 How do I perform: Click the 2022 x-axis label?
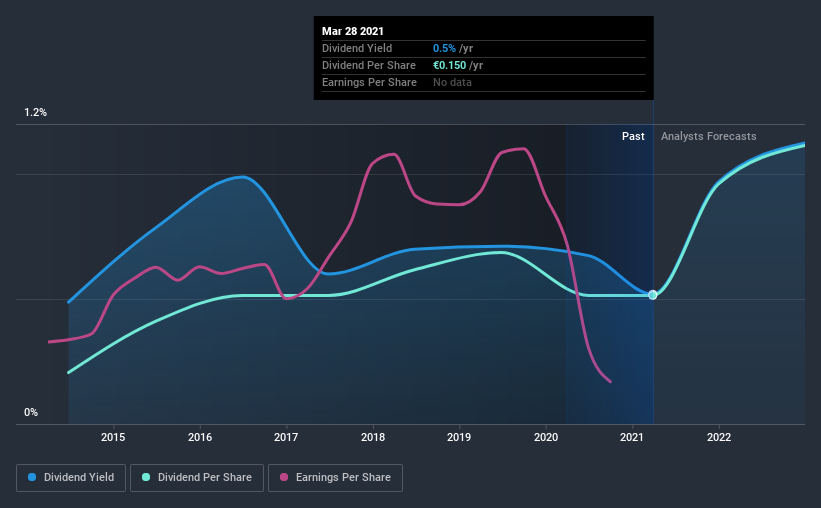(719, 437)
